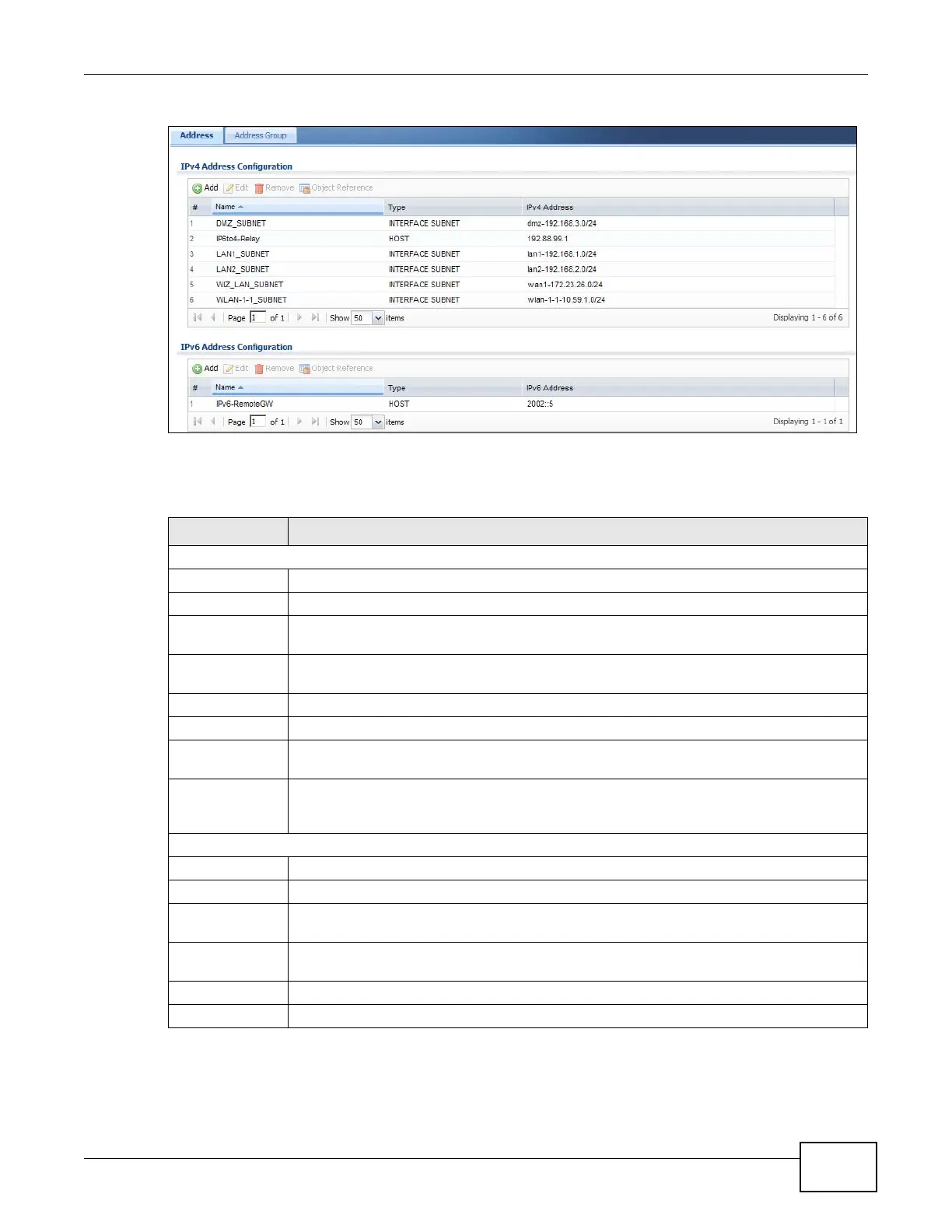Go to the previous page of the IPv4 list
Viewport: 952px width, 1232px height.
[x=212, y=317]
